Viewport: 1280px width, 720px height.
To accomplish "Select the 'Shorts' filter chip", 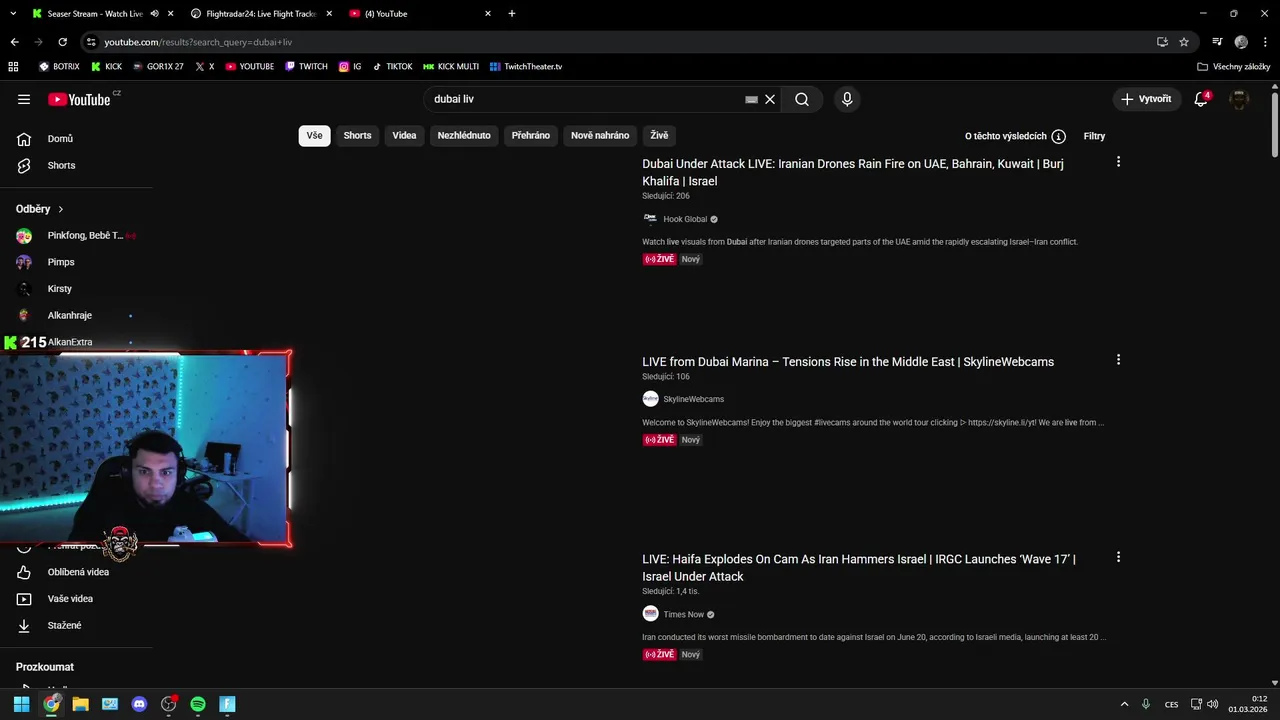I will tap(357, 135).
